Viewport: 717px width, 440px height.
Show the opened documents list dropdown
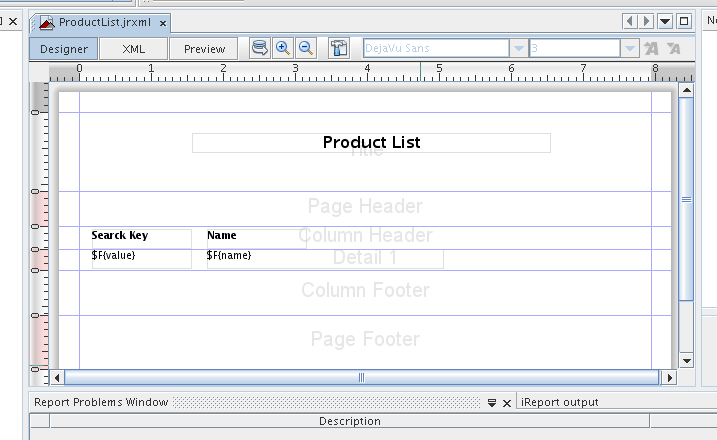pyautogui.click(x=665, y=21)
